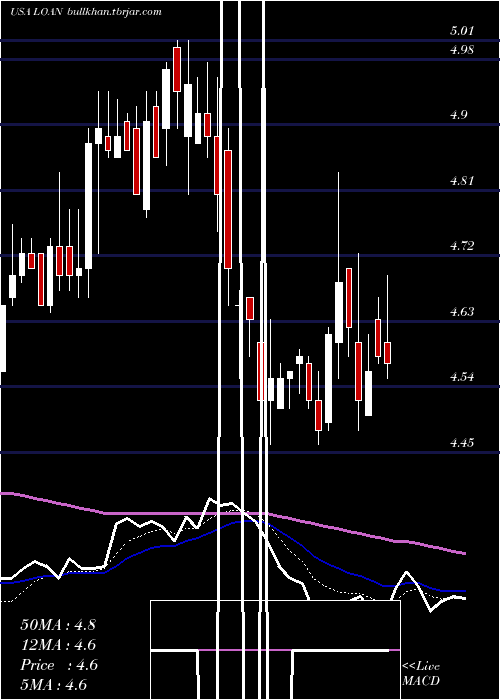
Task: Click the '50MA : 4.8' readout
Action: [x=58, y=625]
